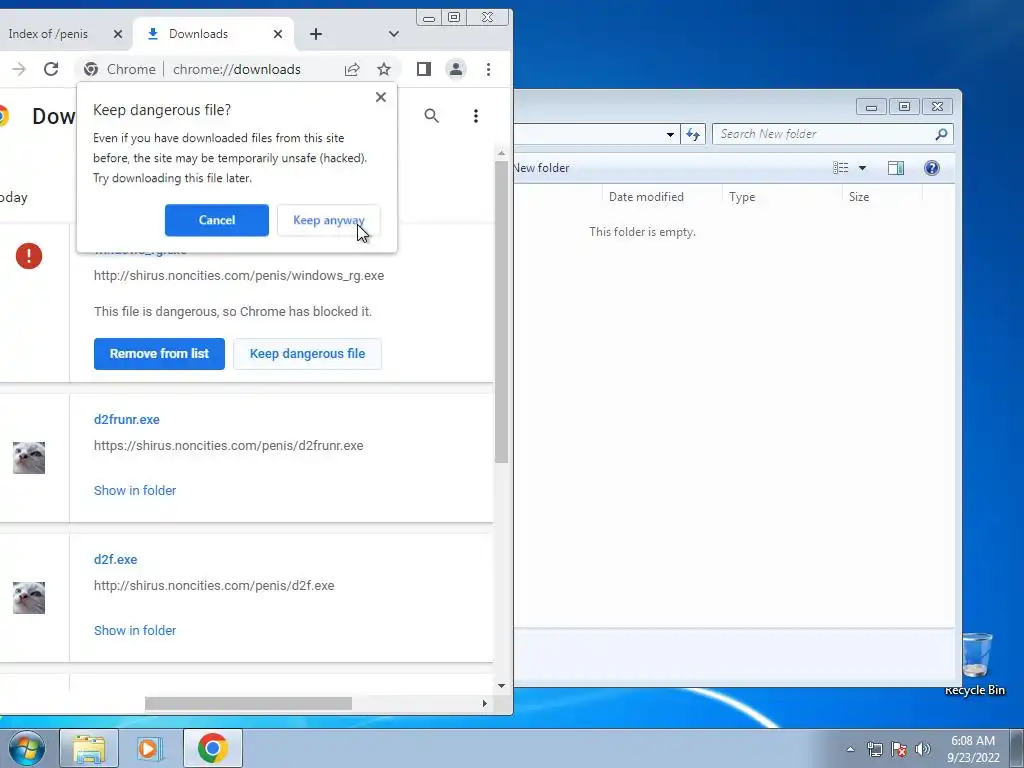Open the Action Center flag icon
The image size is (1024, 768).
coord(899,749)
